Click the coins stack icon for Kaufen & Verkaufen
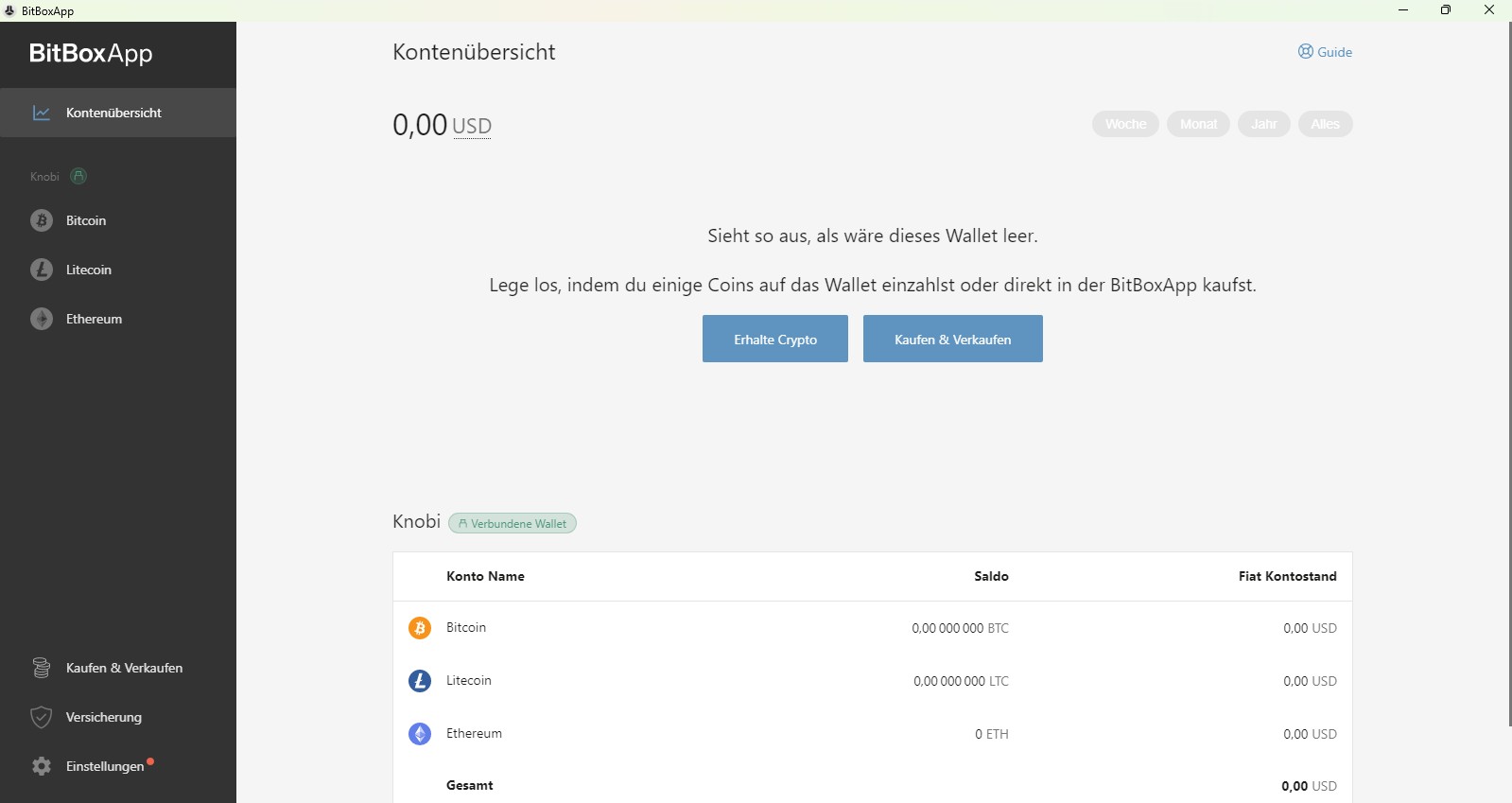The width and height of the screenshot is (1512, 803). pyautogui.click(x=42, y=668)
